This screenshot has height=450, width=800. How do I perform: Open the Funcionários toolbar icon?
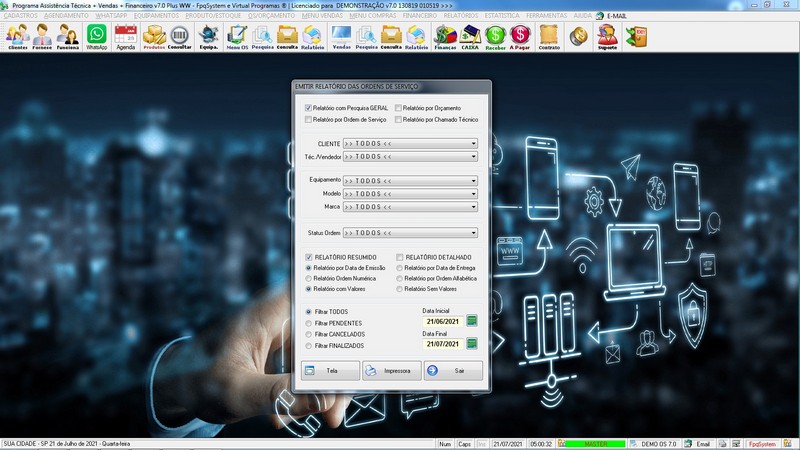point(67,37)
